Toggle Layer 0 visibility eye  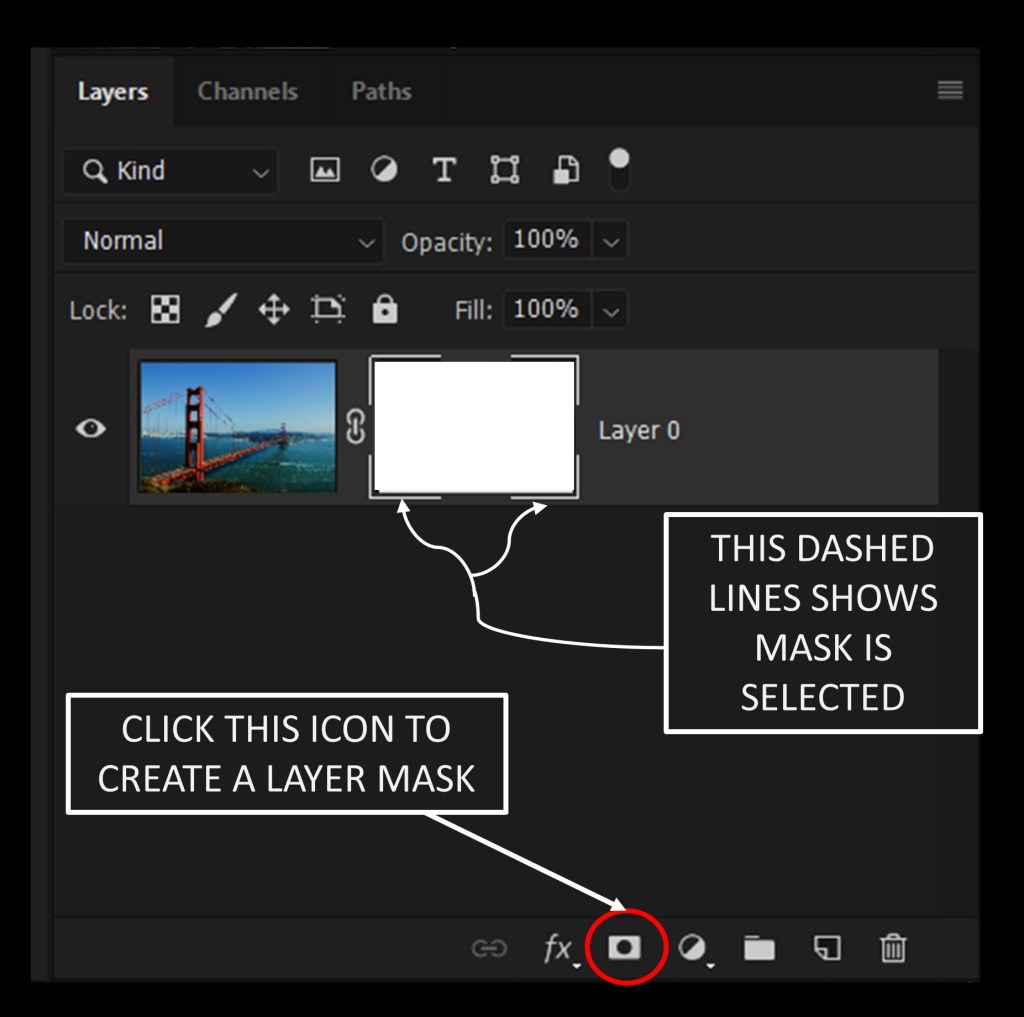pos(91,429)
